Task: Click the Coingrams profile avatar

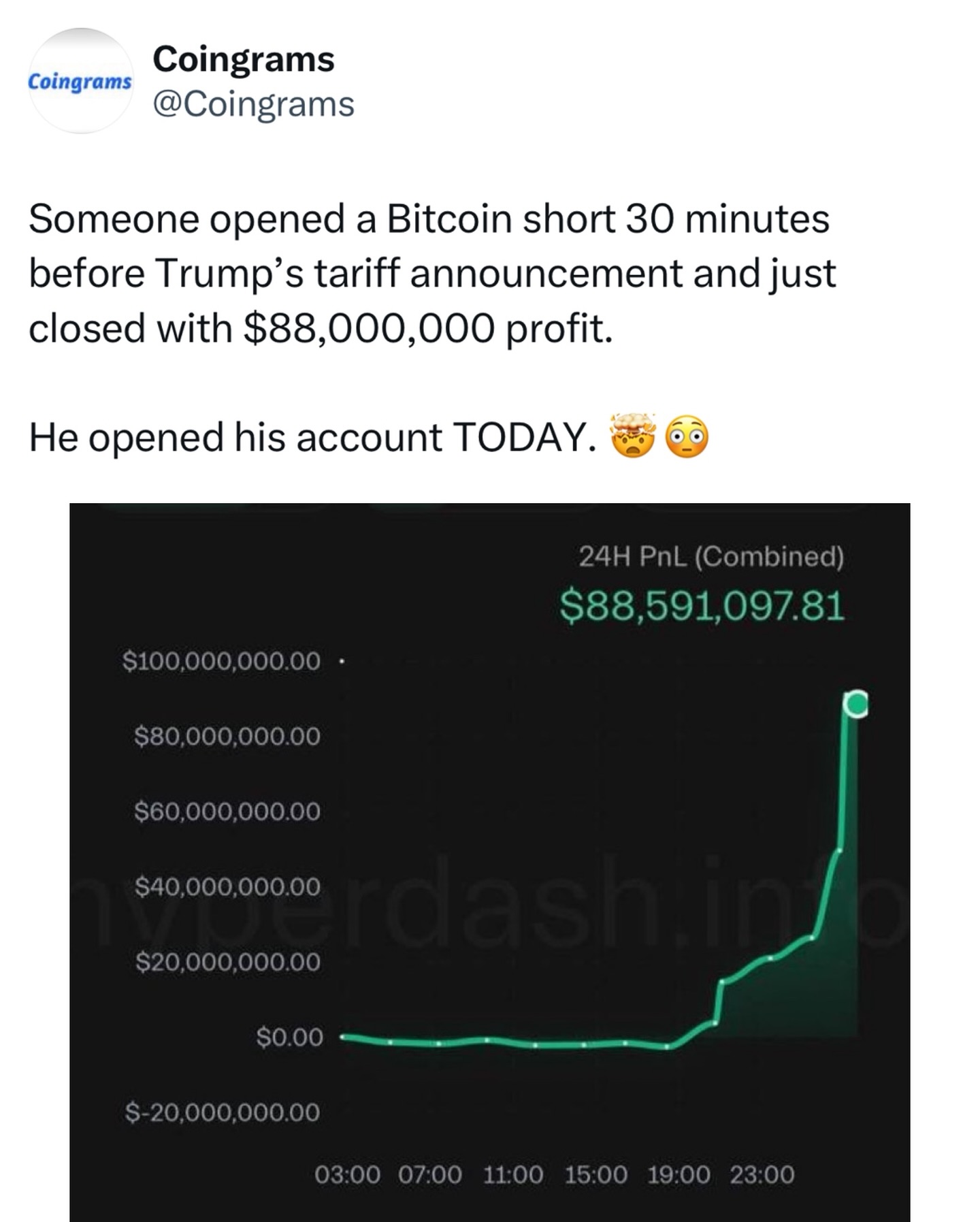Action: point(81,81)
